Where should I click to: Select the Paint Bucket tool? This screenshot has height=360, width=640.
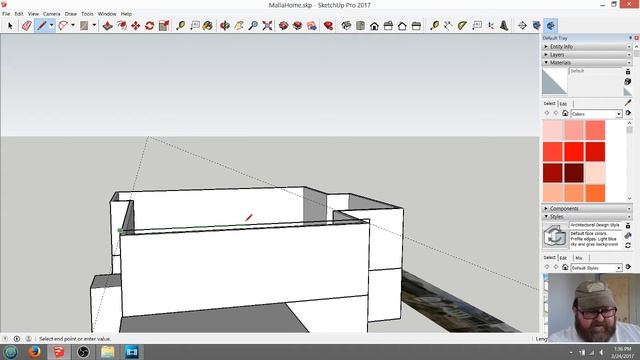coord(208,26)
